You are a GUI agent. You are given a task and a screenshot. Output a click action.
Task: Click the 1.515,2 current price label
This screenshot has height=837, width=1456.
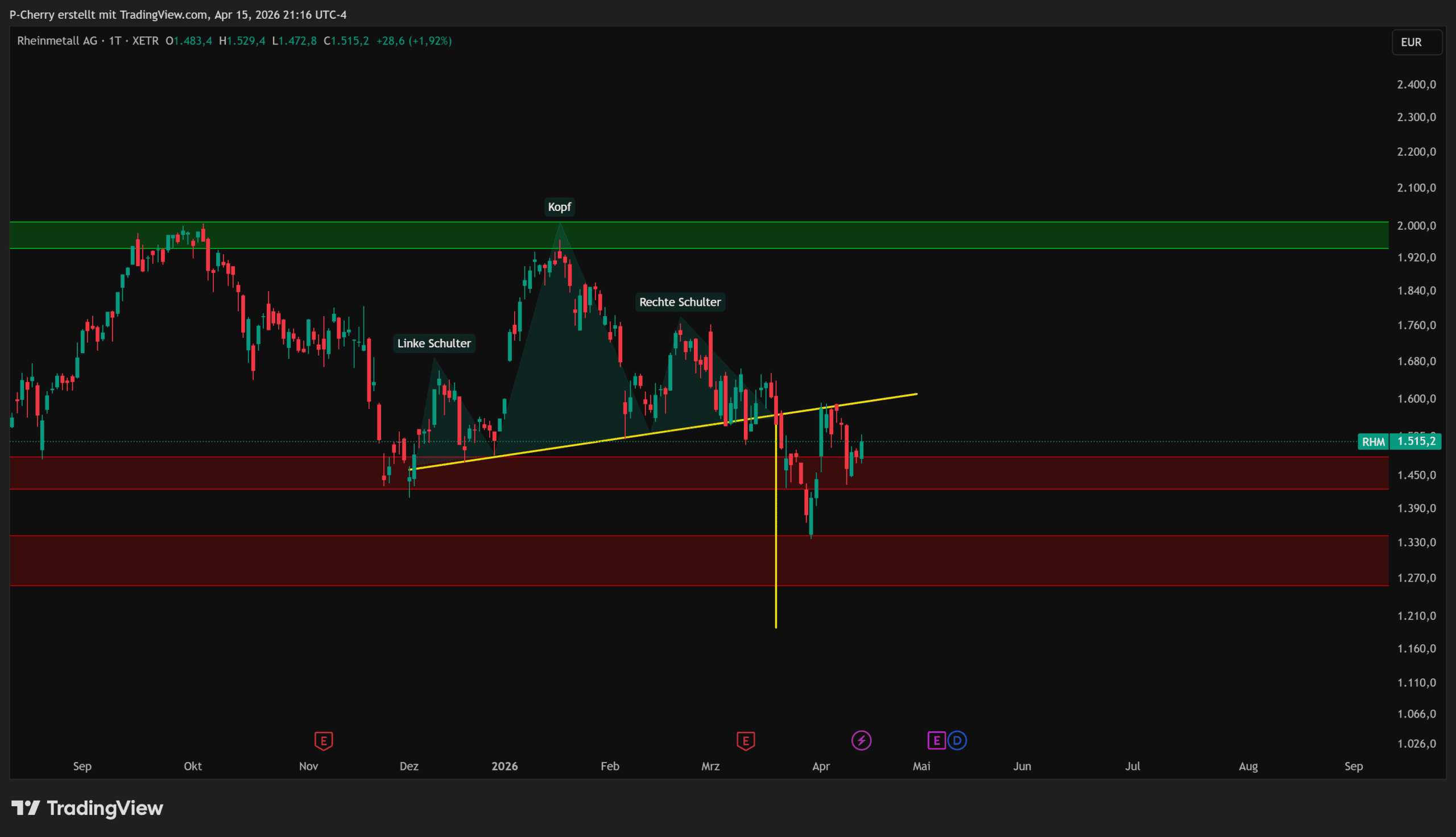1416,441
